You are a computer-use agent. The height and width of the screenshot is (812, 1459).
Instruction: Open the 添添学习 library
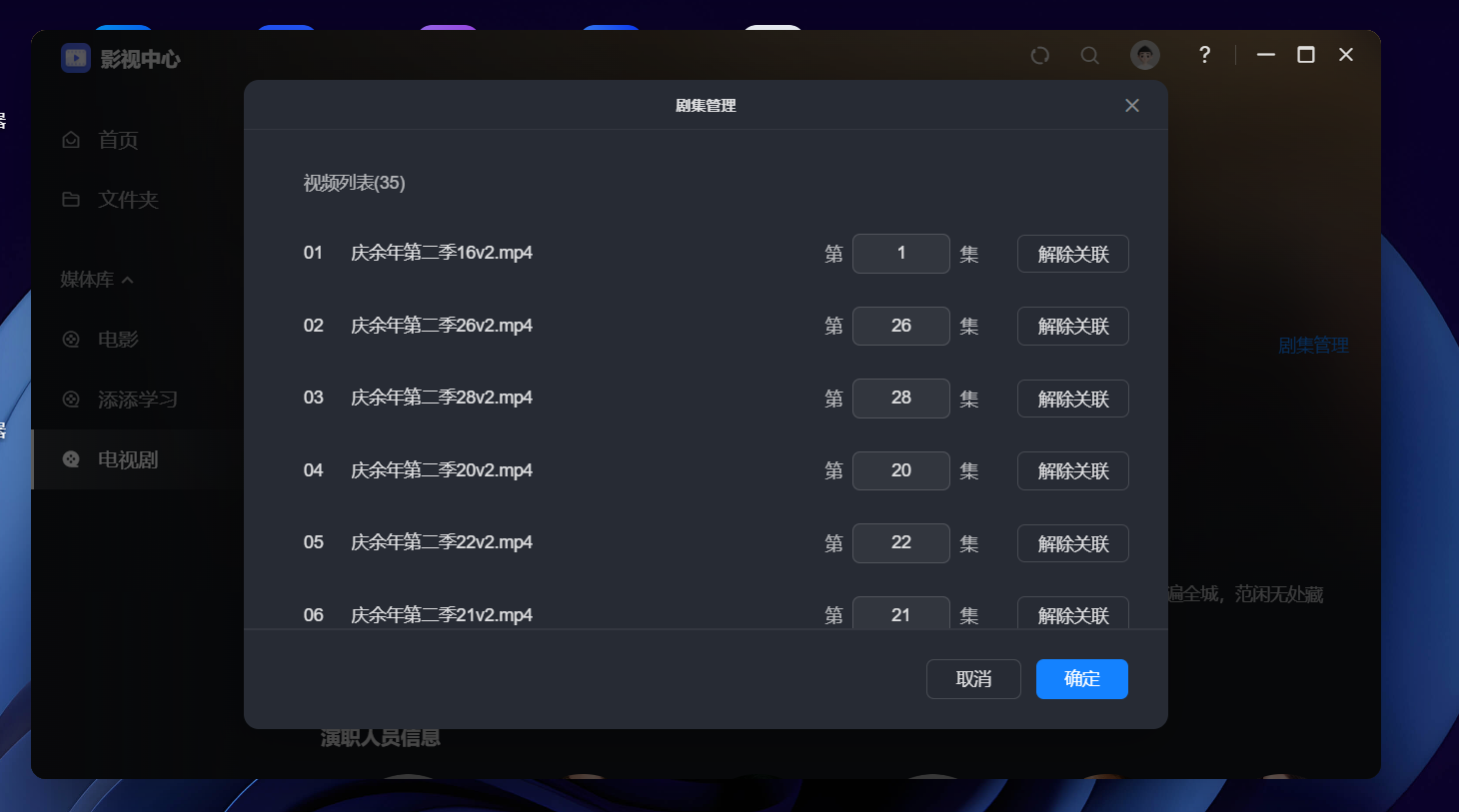tap(137, 400)
